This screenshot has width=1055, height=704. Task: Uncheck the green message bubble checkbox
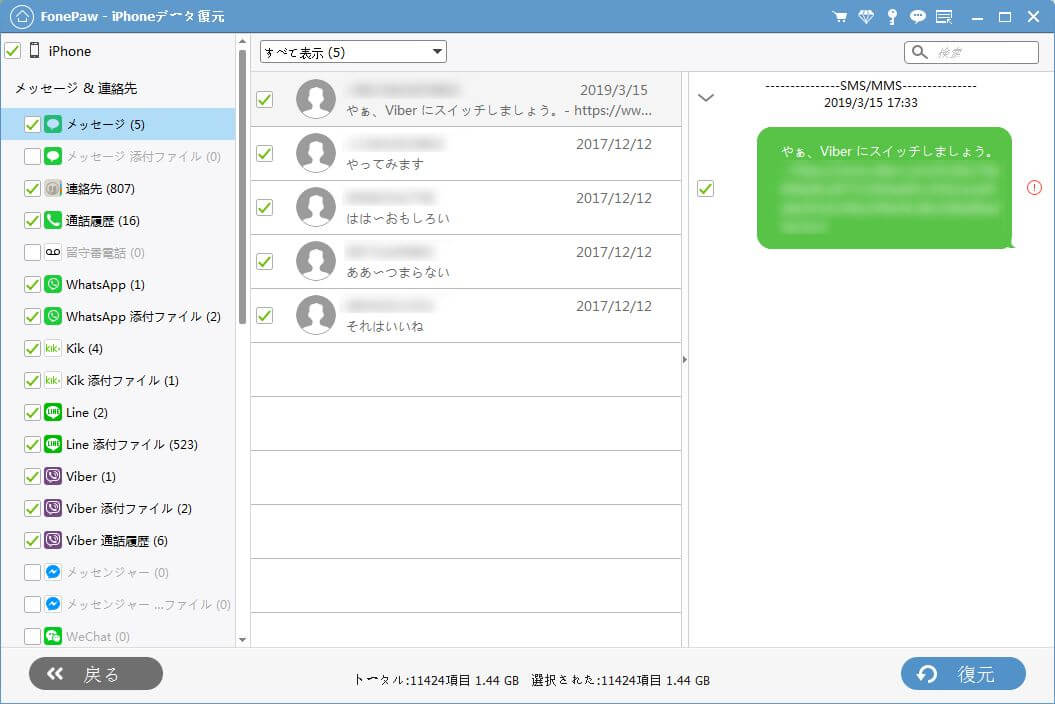(705, 188)
